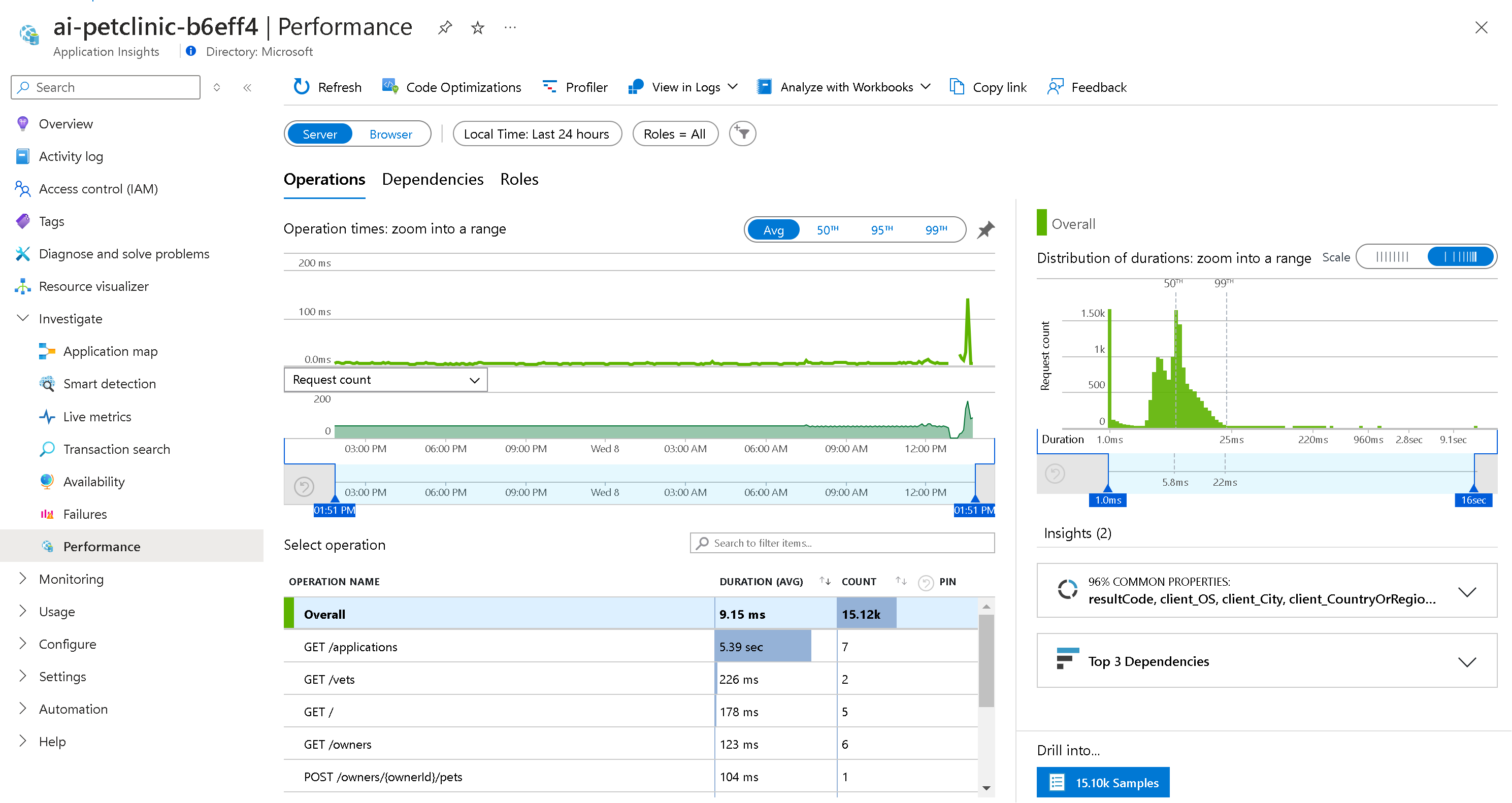This screenshot has height=803, width=1512.
Task: Switch to Browser telemetry view
Action: coord(391,134)
